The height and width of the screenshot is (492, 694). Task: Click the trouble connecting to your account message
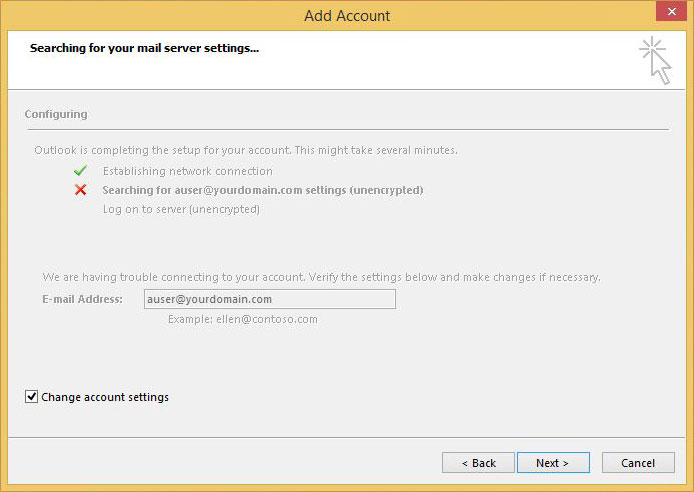tap(321, 277)
